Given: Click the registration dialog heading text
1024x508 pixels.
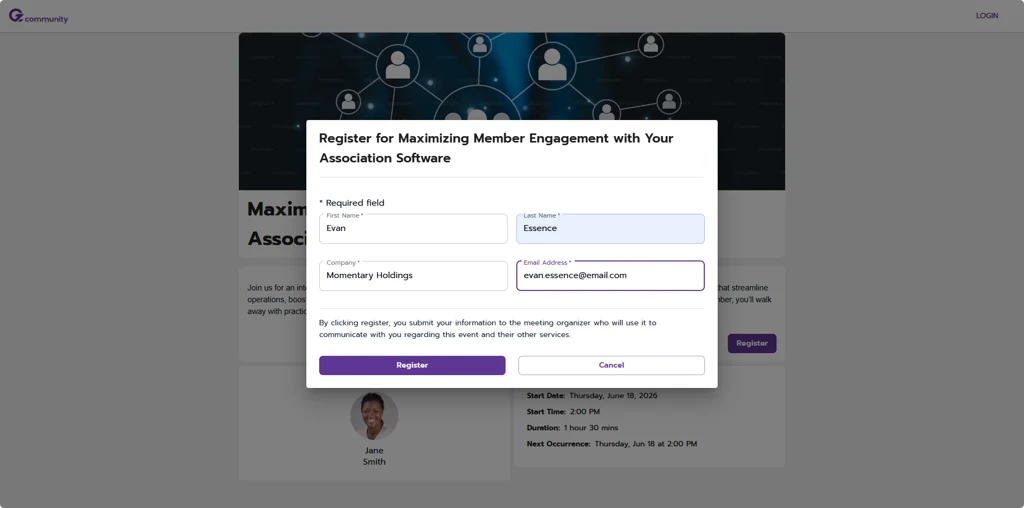Looking at the screenshot, I should (x=496, y=148).
